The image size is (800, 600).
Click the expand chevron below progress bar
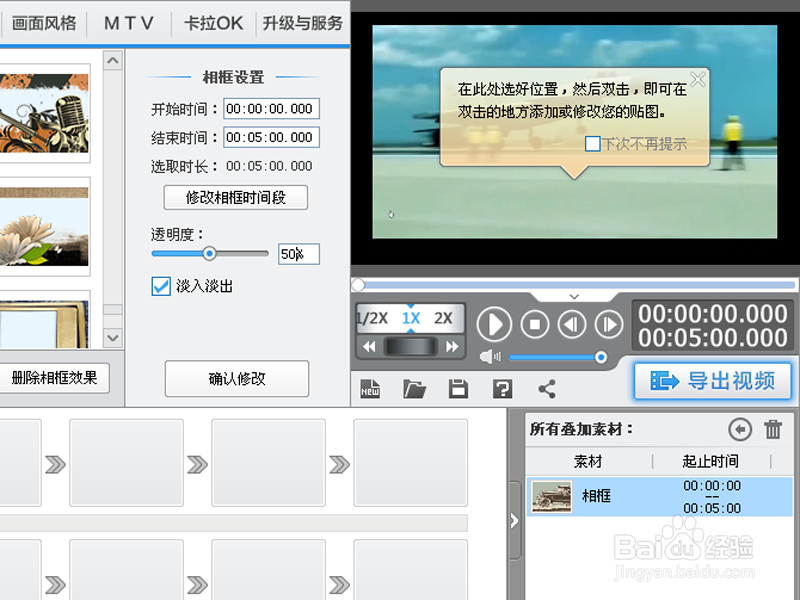pos(574,296)
